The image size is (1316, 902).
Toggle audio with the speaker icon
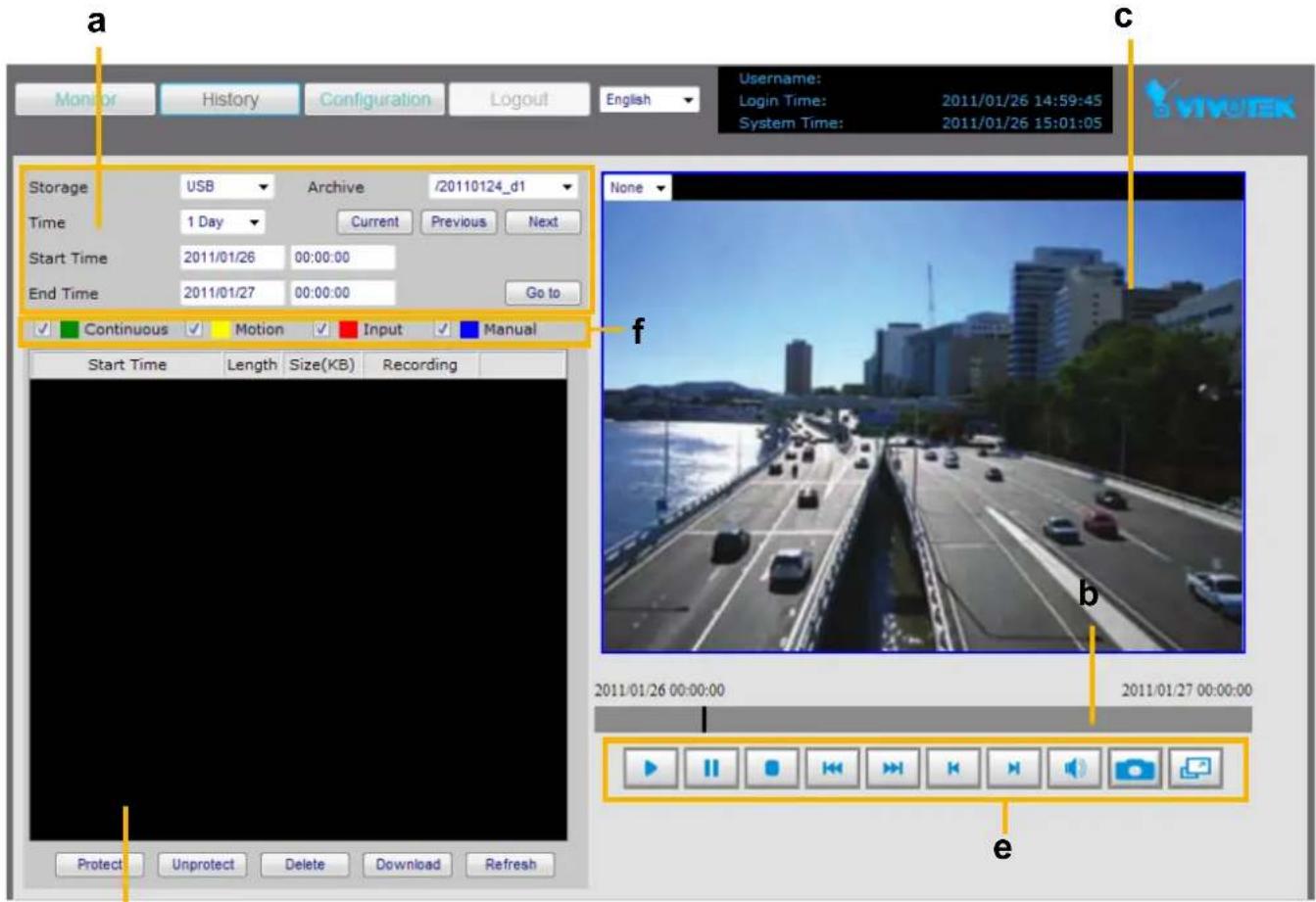pyautogui.click(x=1074, y=770)
